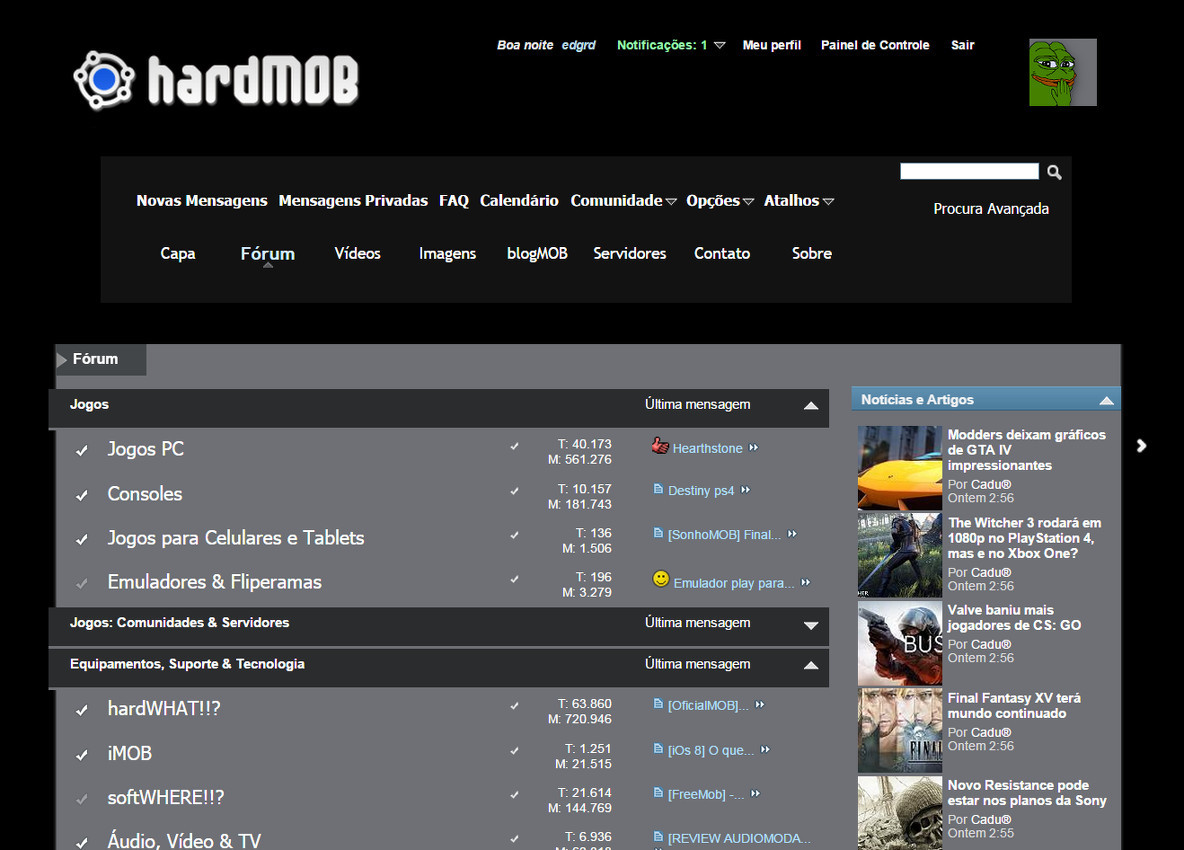Open the [SonhoMOB] Final... thread

pyautogui.click(x=724, y=534)
